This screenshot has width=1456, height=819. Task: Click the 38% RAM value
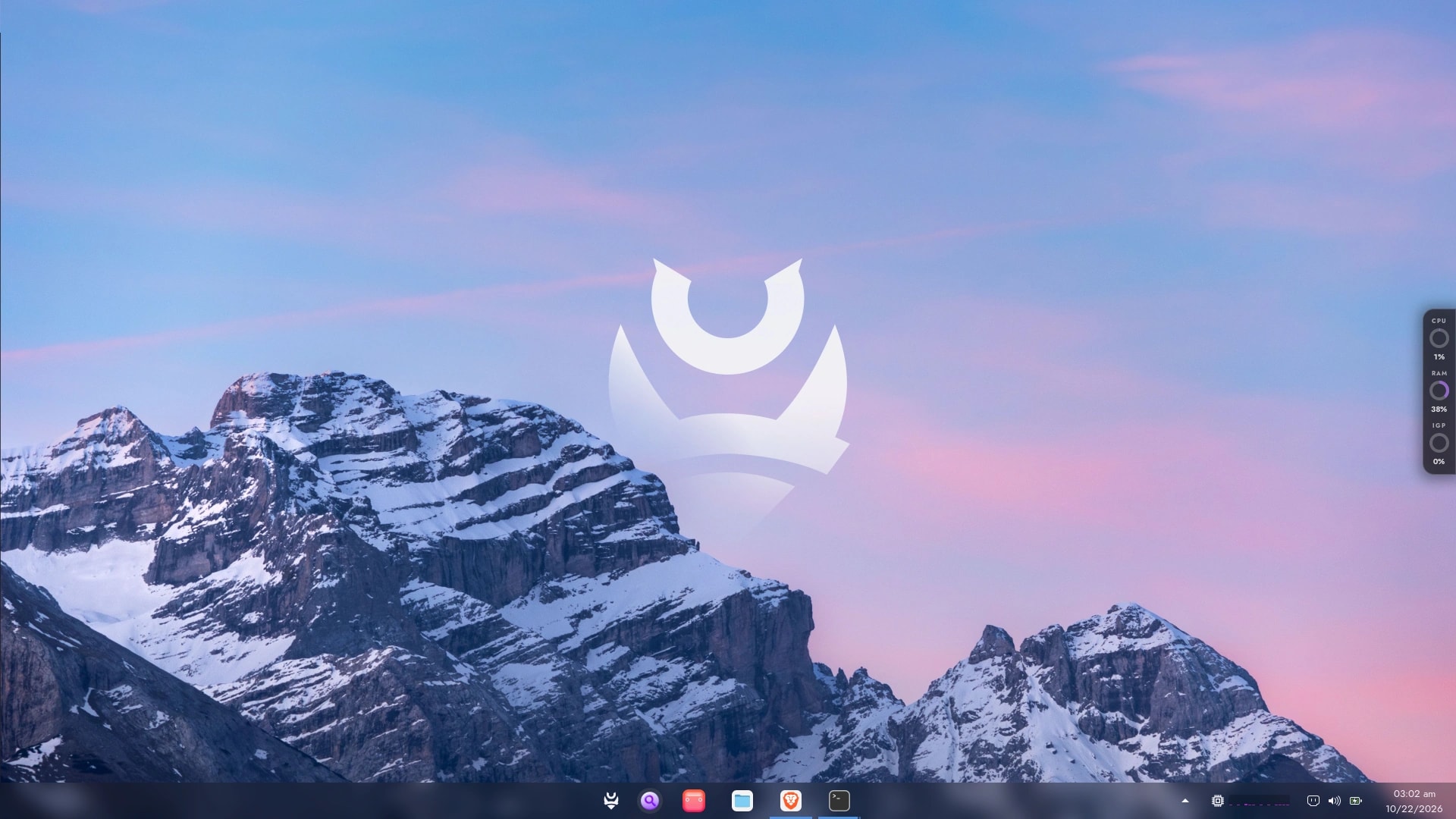tap(1439, 409)
